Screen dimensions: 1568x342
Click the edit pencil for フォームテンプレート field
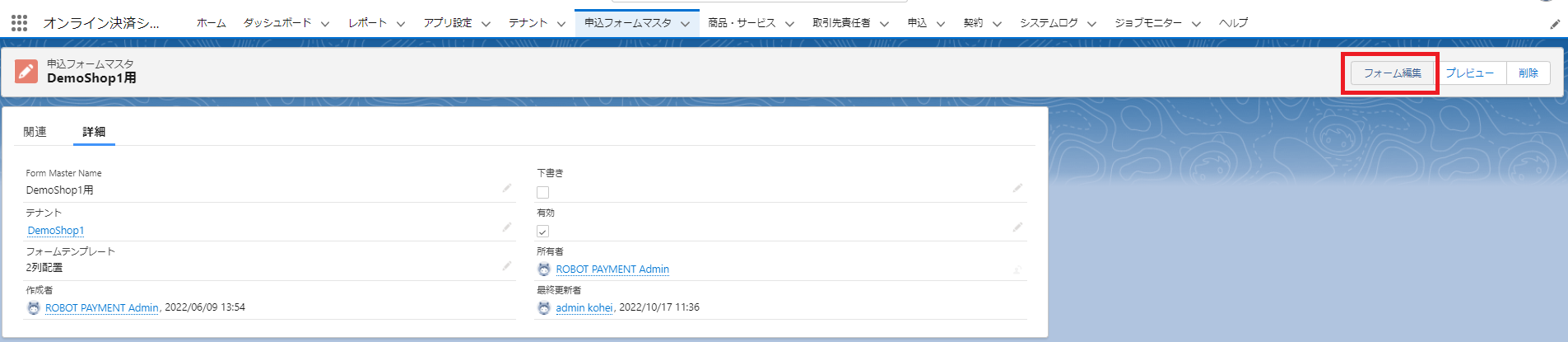click(x=507, y=266)
